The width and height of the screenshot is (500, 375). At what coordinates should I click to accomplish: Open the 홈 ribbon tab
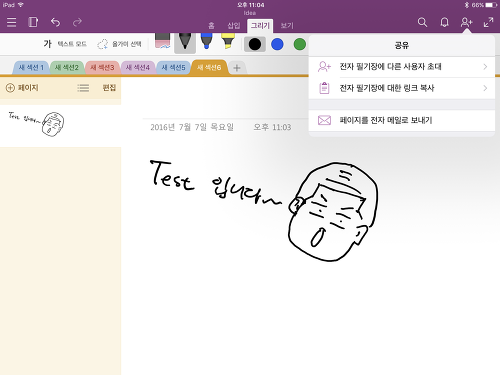pyautogui.click(x=211, y=26)
